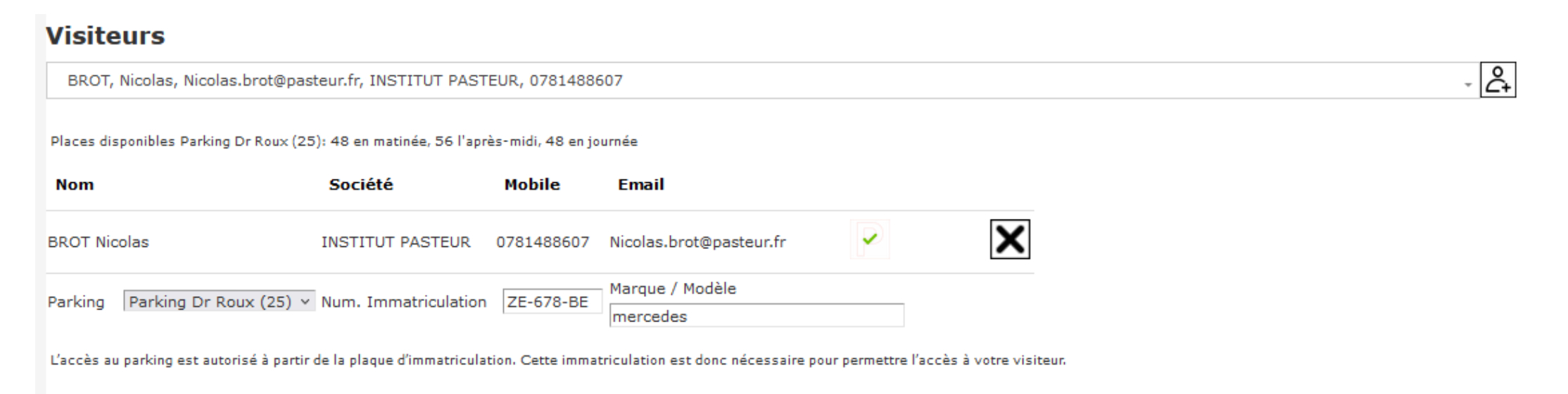The image size is (1568, 394).
Task: Click the Nom column header
Action: [x=75, y=184]
